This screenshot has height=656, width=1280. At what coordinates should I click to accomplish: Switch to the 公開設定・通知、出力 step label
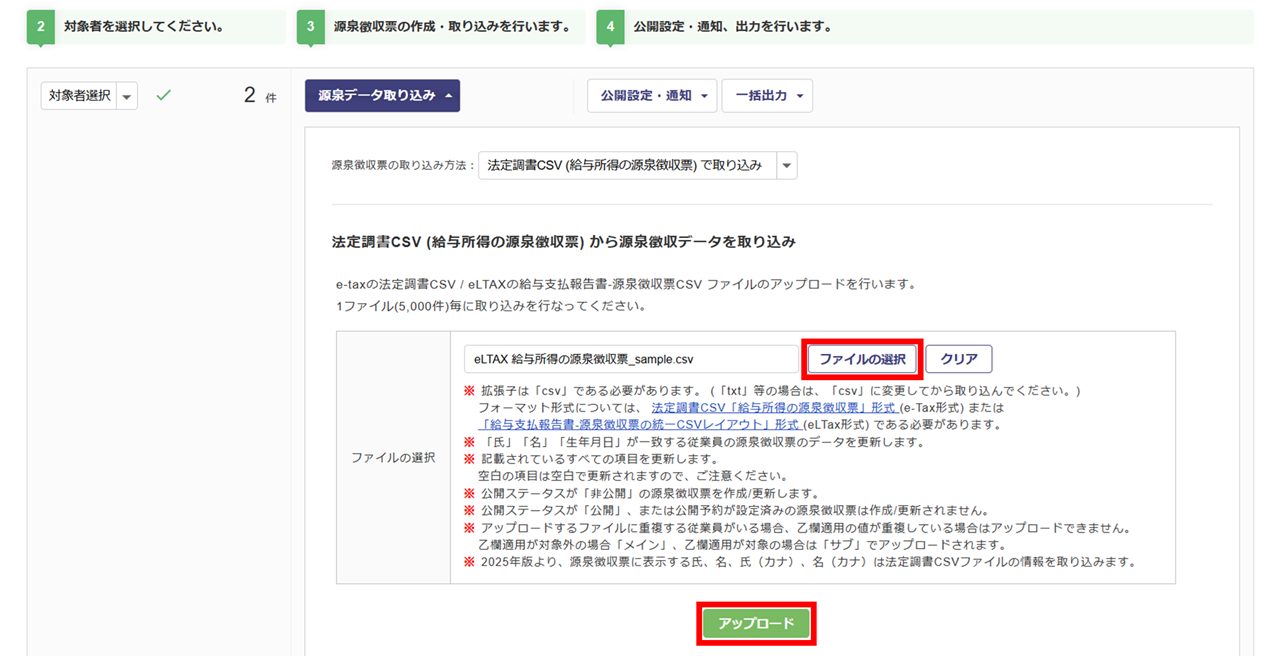732,27
